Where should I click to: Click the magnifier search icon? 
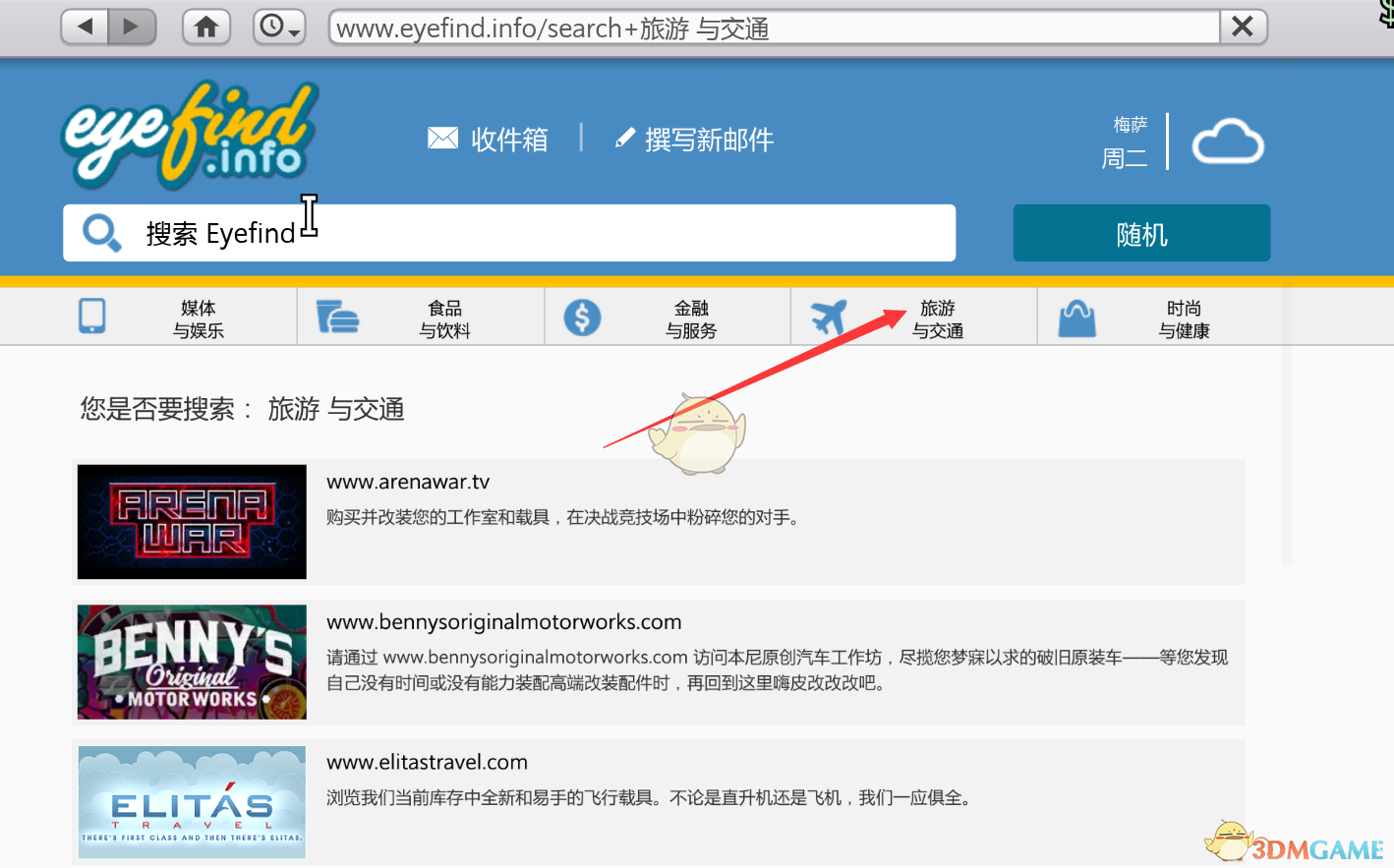click(101, 233)
